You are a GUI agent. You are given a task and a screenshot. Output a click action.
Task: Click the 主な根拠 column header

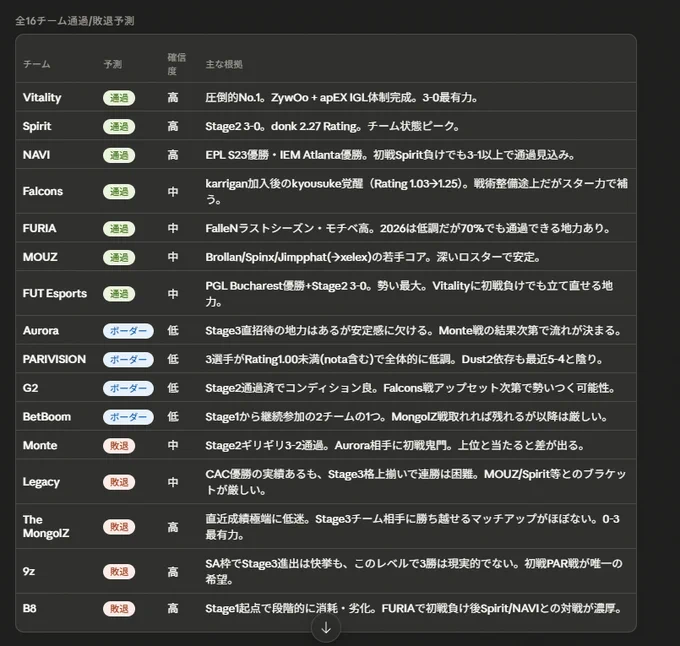224,64
